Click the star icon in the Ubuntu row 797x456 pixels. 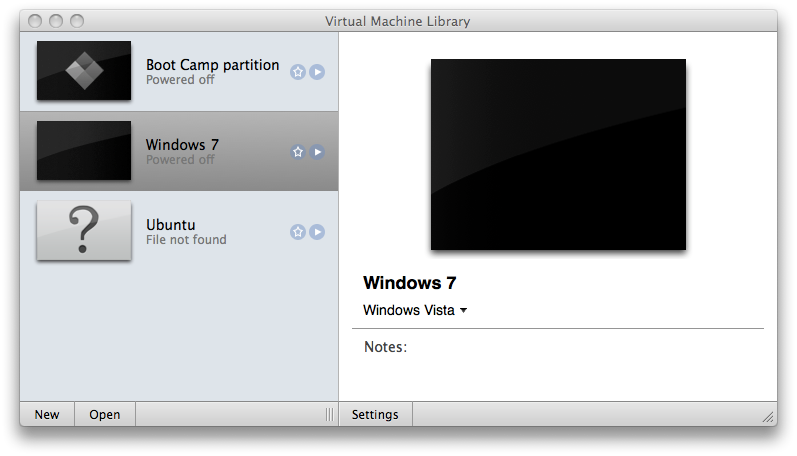[x=298, y=232]
